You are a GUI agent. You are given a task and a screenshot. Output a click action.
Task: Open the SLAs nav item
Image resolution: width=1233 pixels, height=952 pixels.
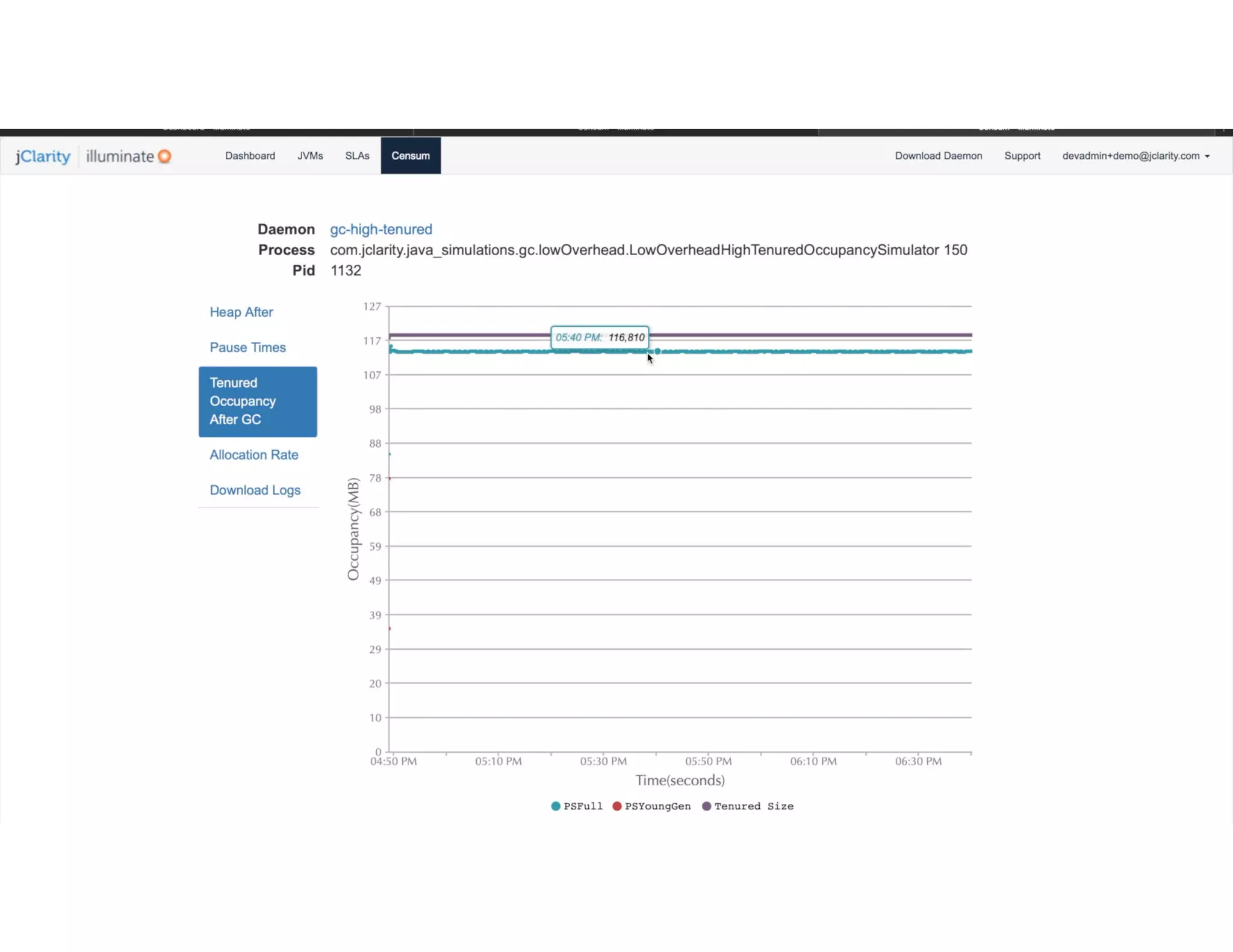coord(357,156)
